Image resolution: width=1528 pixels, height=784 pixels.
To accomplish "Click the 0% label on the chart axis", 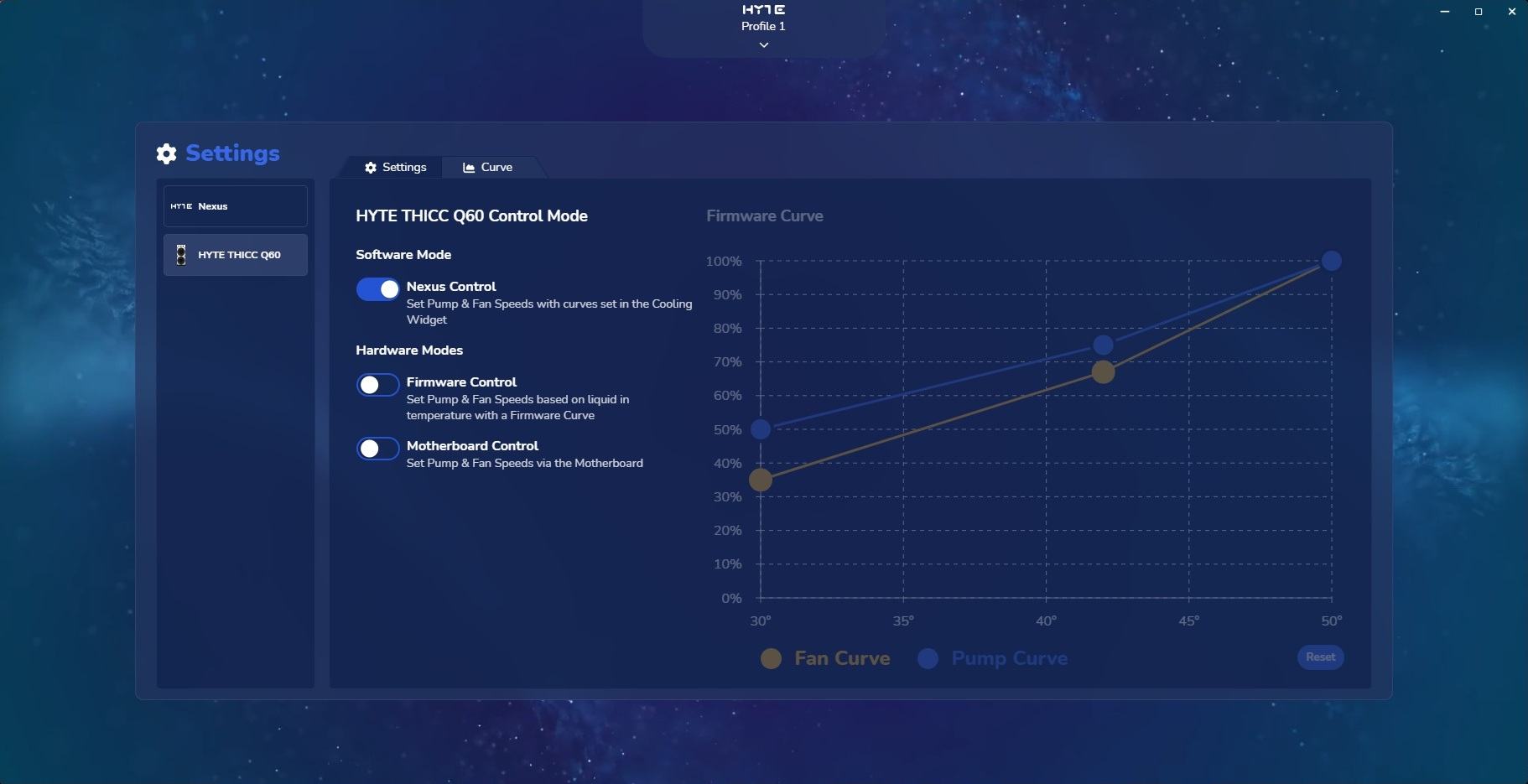I will (731, 599).
